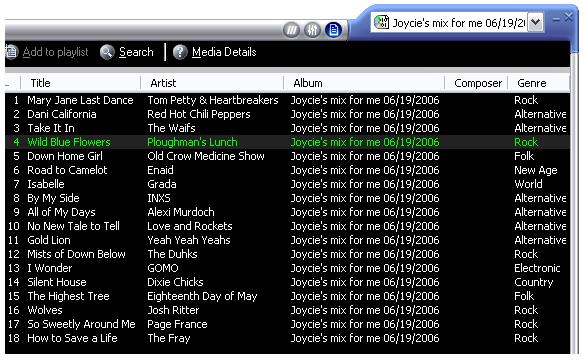Select track The Highest Tree
The image size is (583, 360).
coord(68,296)
